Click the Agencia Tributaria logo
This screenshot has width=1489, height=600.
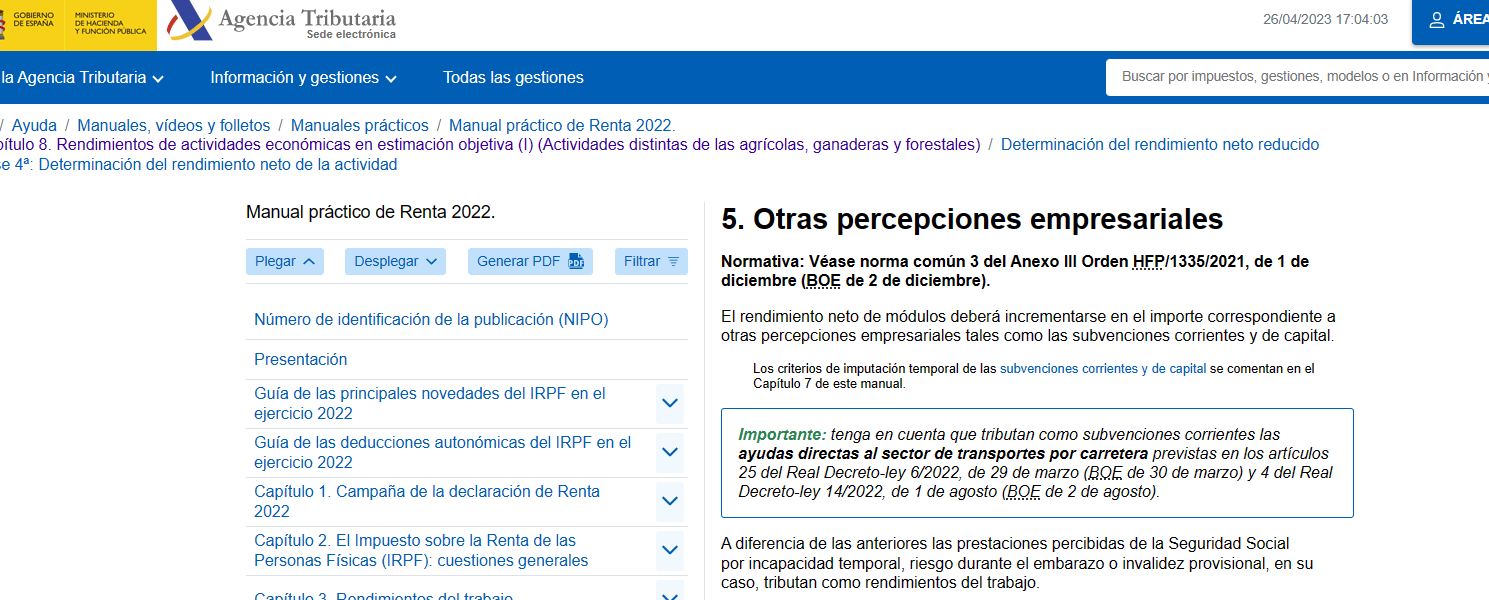coord(282,24)
